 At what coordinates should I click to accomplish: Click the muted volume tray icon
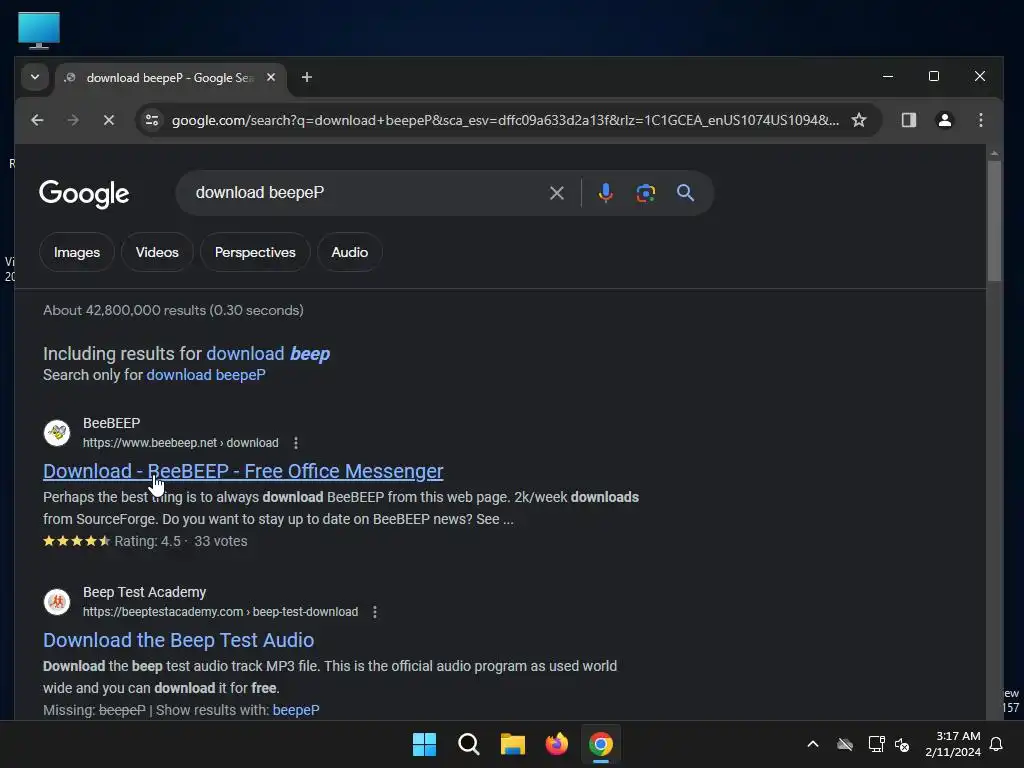point(903,744)
